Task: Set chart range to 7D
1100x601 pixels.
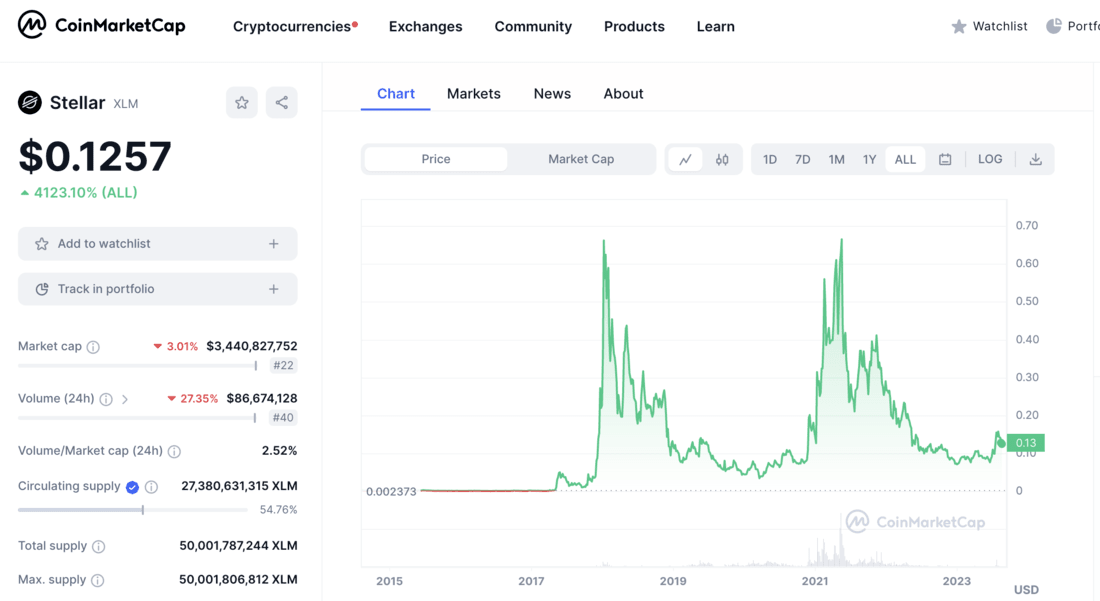Action: [x=803, y=159]
